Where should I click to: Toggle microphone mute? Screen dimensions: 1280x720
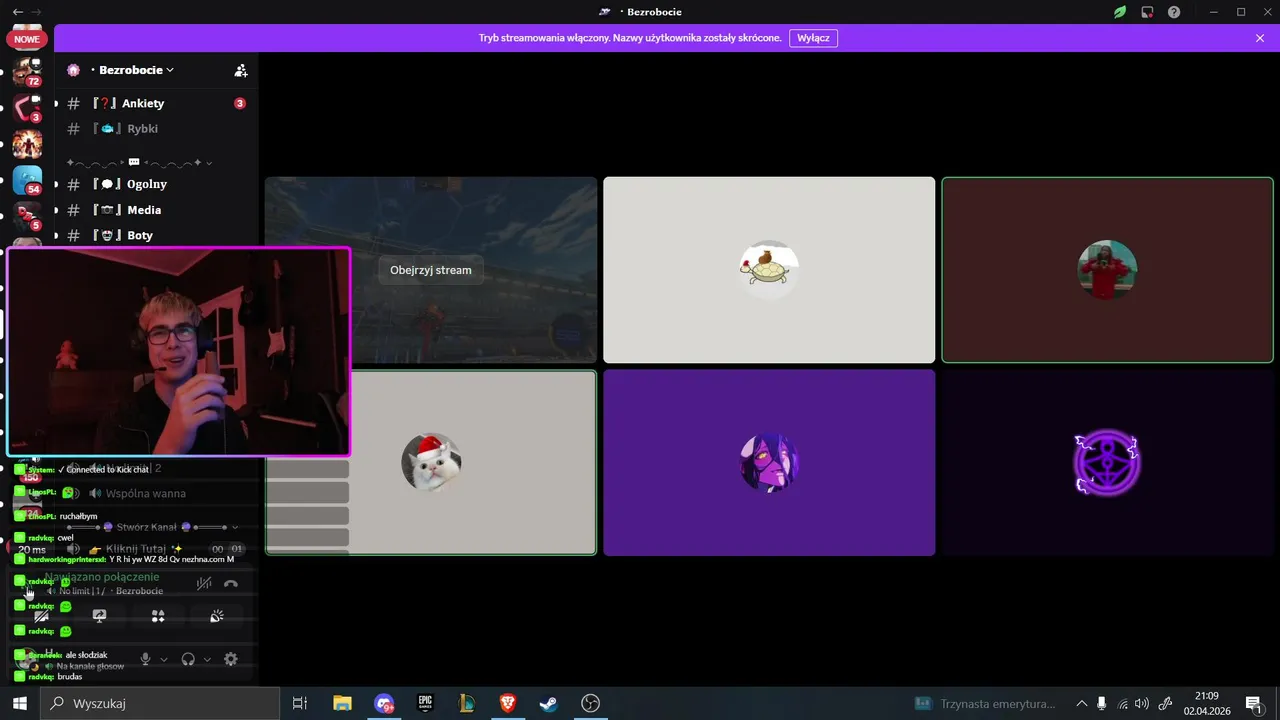click(x=146, y=659)
